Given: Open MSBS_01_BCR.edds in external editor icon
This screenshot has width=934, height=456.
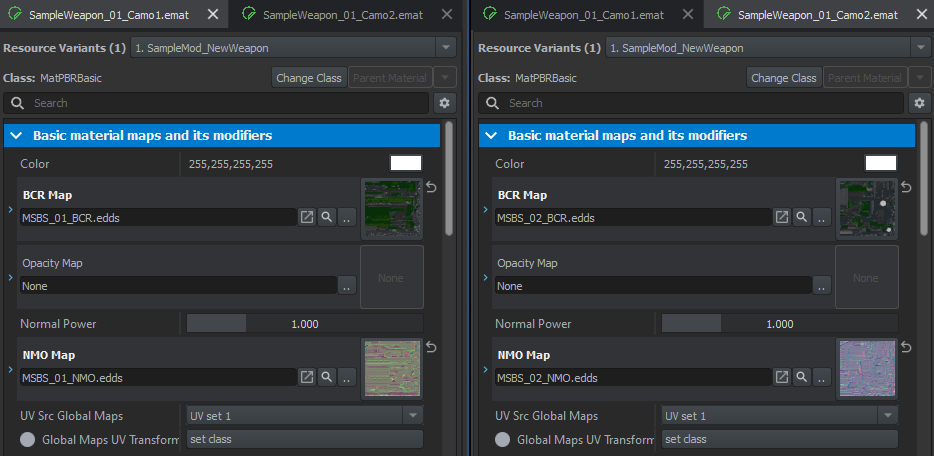Looking at the screenshot, I should pos(307,217).
